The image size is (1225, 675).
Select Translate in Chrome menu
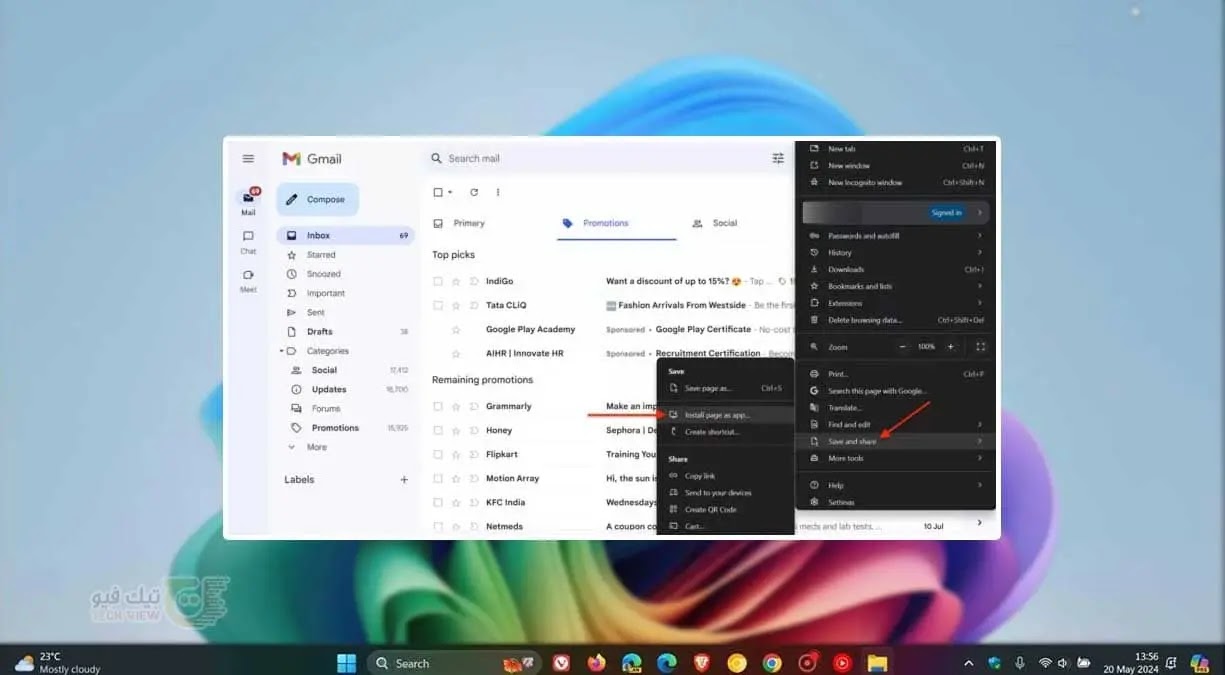point(896,408)
